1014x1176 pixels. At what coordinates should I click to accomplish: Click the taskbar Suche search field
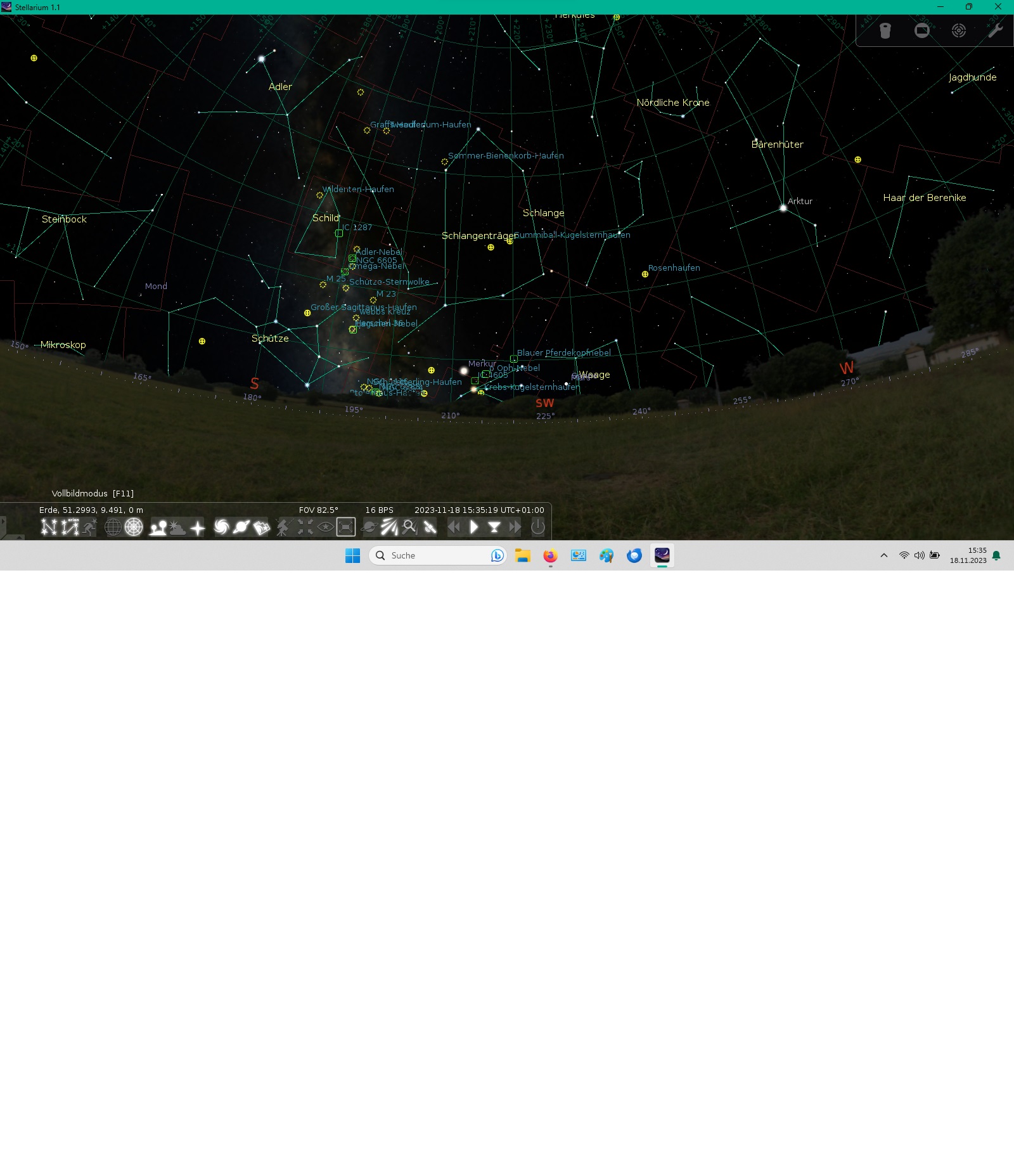(x=438, y=555)
